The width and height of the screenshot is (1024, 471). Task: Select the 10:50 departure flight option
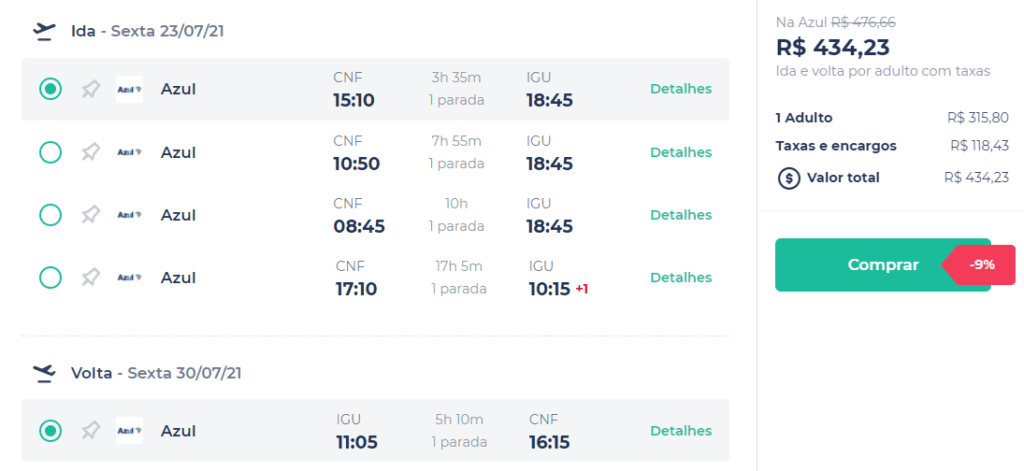click(50, 152)
